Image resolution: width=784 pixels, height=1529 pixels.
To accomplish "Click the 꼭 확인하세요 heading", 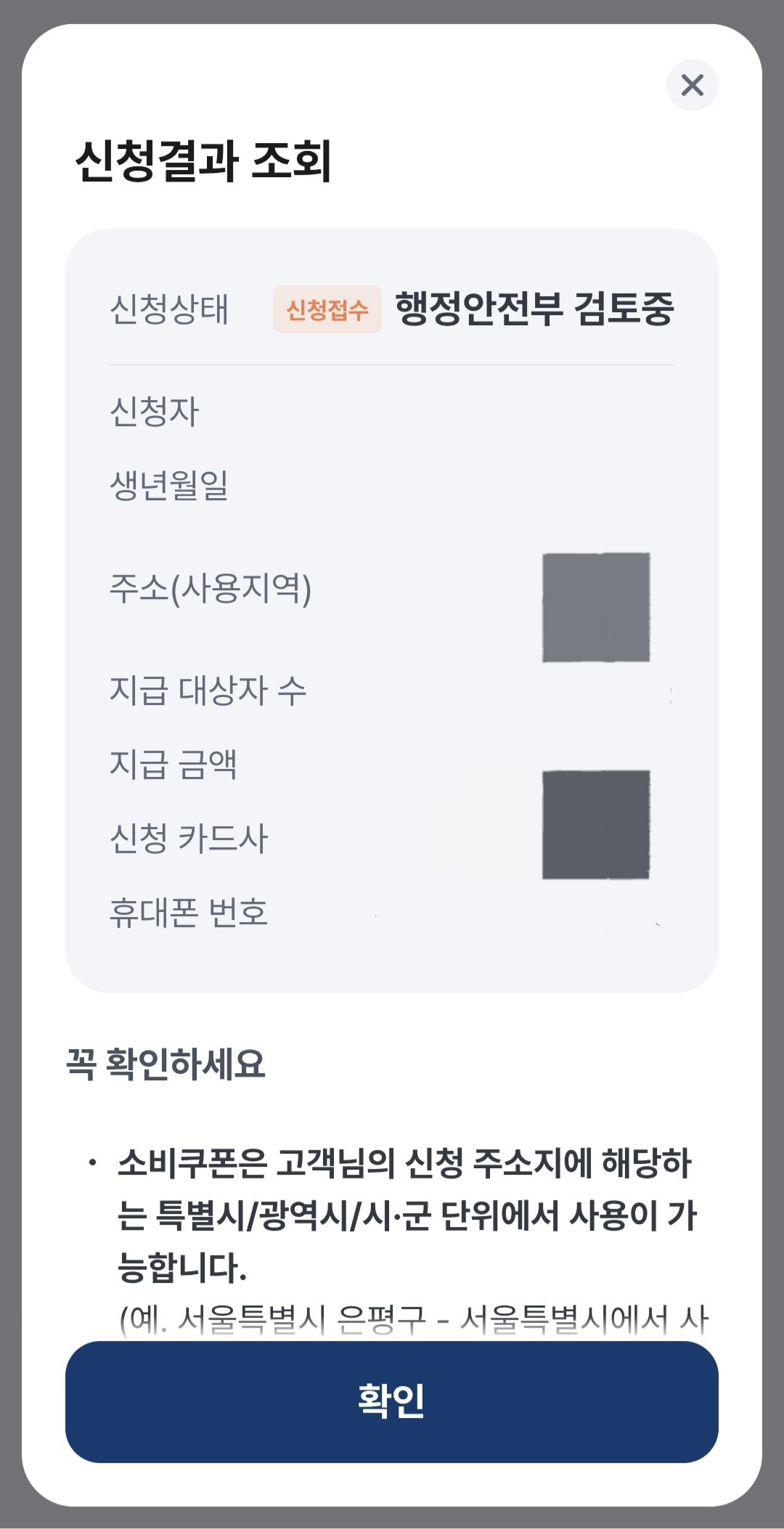I will (x=166, y=1064).
